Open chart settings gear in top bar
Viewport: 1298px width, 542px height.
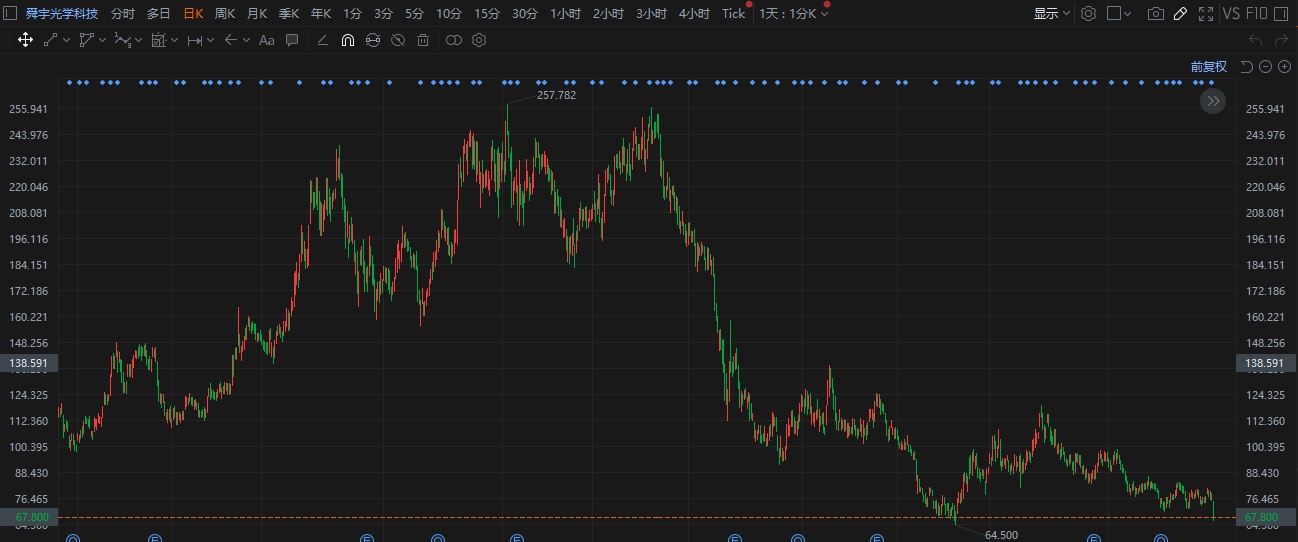pyautogui.click(x=1088, y=14)
